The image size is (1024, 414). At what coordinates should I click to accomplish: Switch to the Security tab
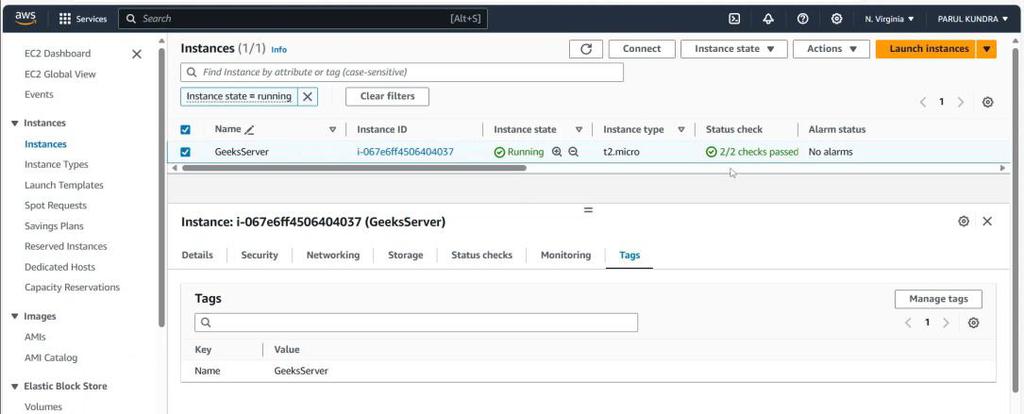point(259,255)
